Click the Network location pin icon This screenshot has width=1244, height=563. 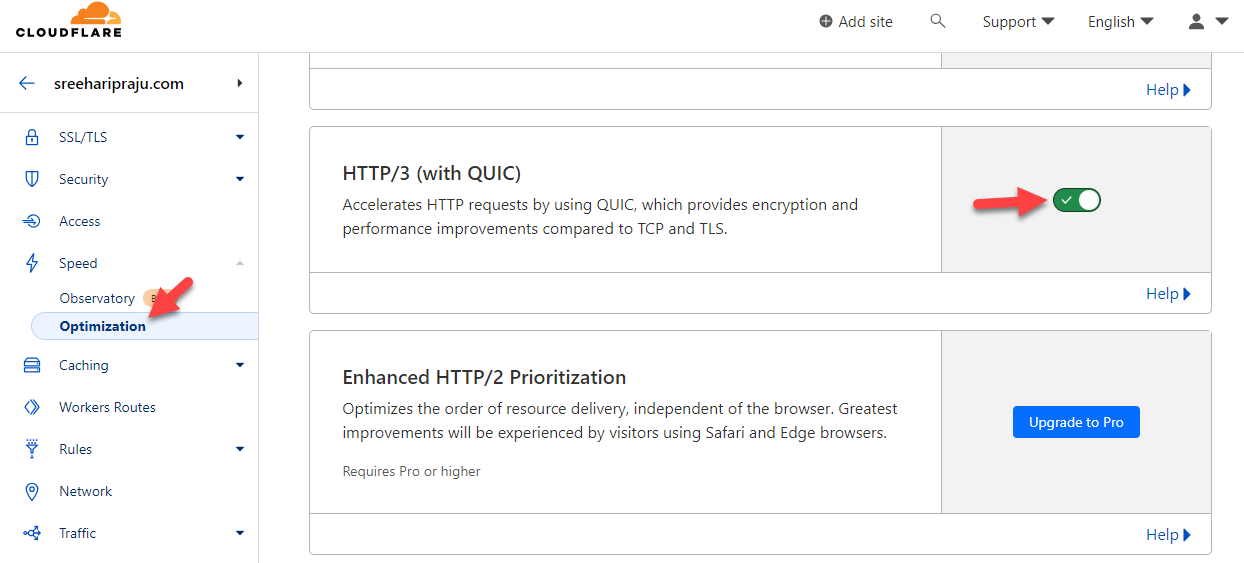point(32,491)
